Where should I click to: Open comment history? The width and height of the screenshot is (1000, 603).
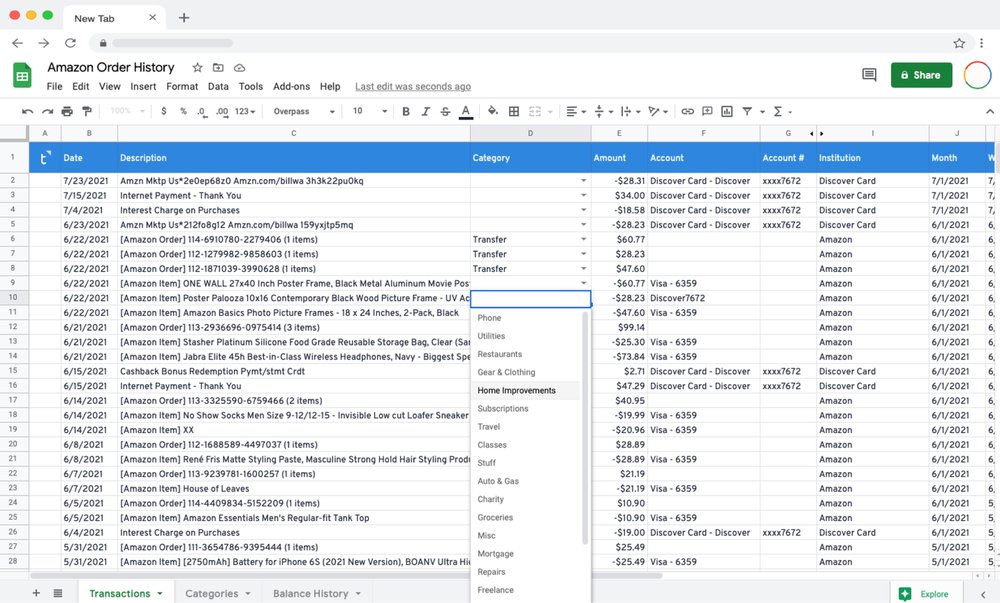click(869, 75)
